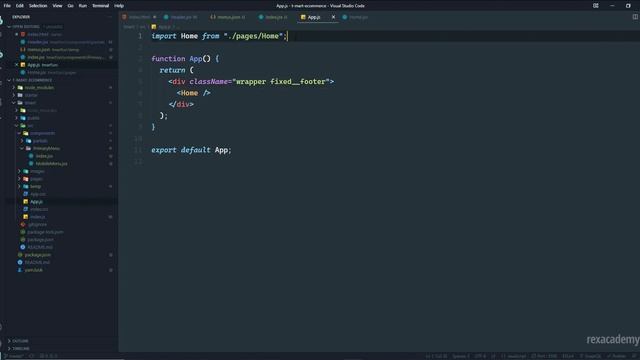The image size is (640, 360).
Task: Switch to the index.jsx editor tab
Action: [x=273, y=17]
